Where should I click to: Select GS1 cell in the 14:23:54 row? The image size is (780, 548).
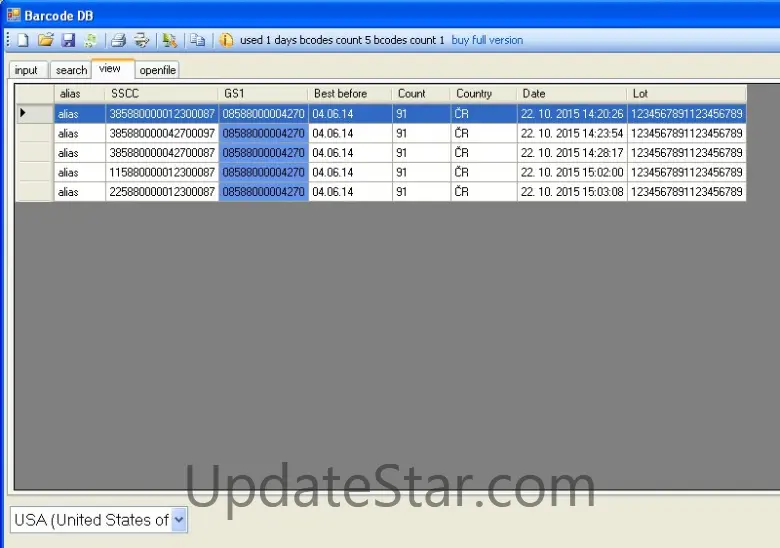click(263, 133)
